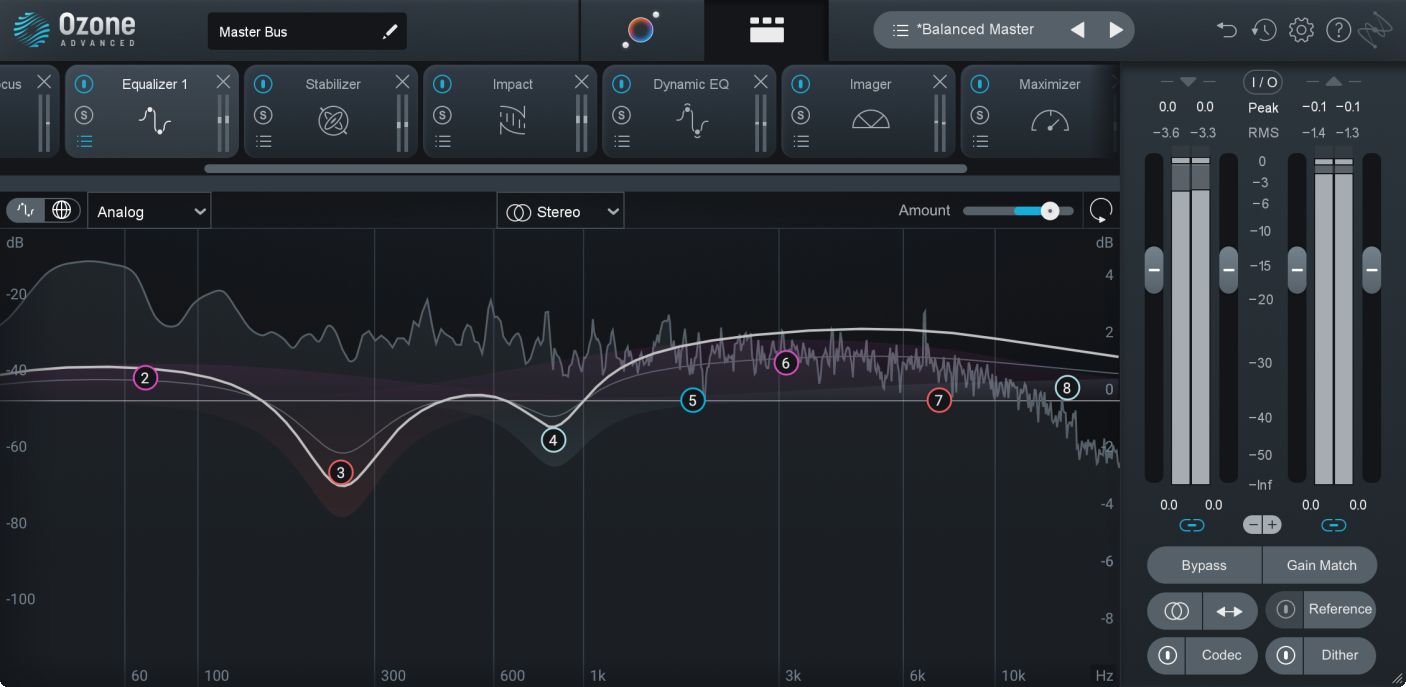The height and width of the screenshot is (687, 1406).
Task: Show the EQ curve view
Action: [27, 210]
